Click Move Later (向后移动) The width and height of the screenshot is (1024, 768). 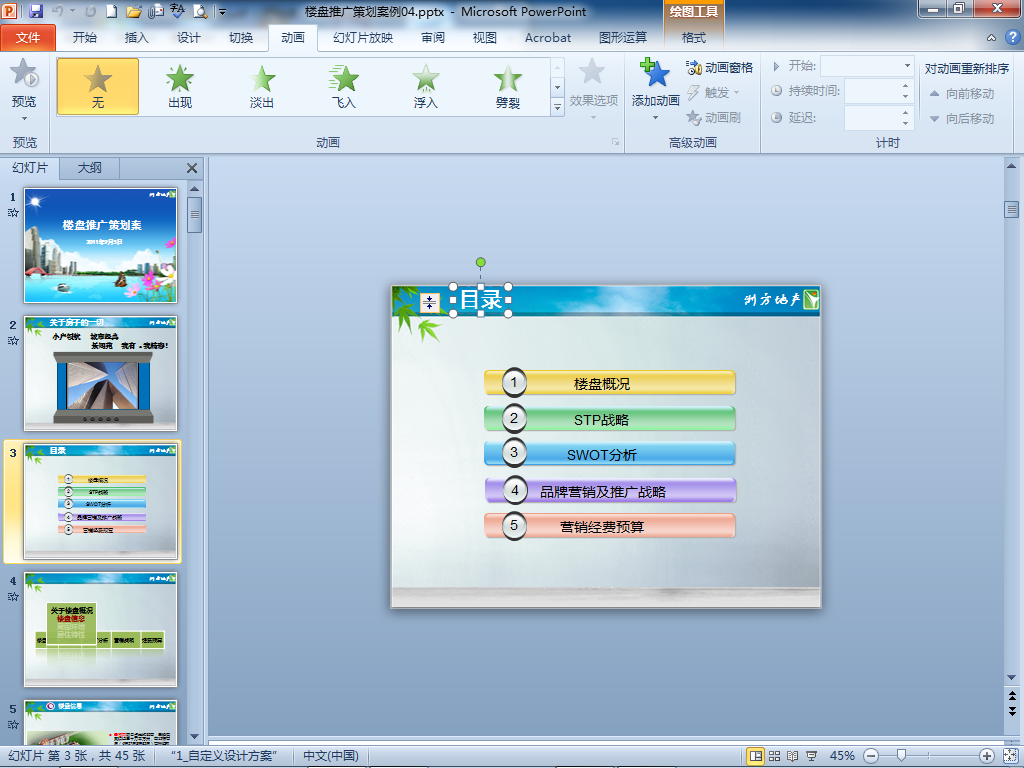[961, 118]
